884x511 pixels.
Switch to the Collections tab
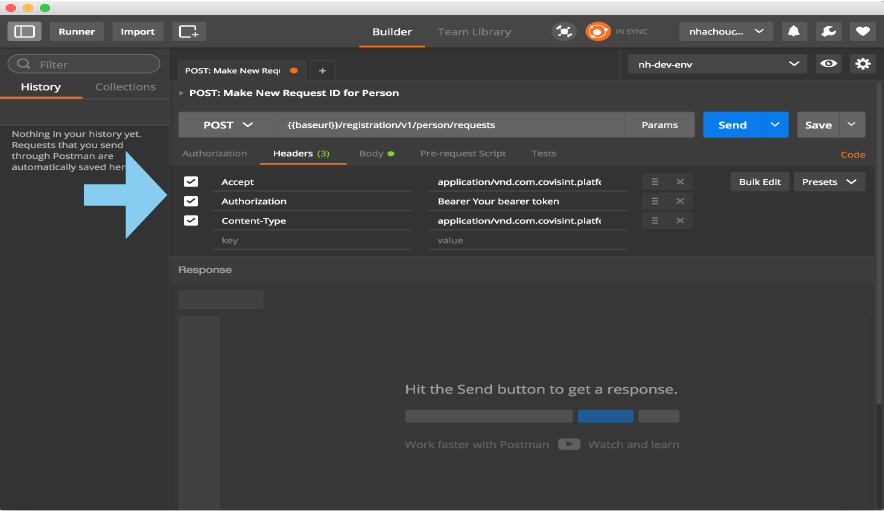point(125,87)
